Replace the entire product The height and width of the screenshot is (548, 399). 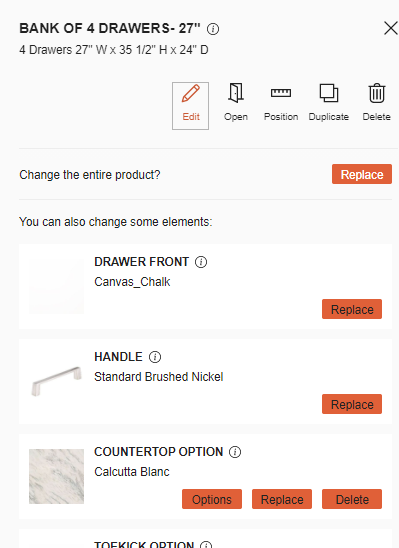362,174
